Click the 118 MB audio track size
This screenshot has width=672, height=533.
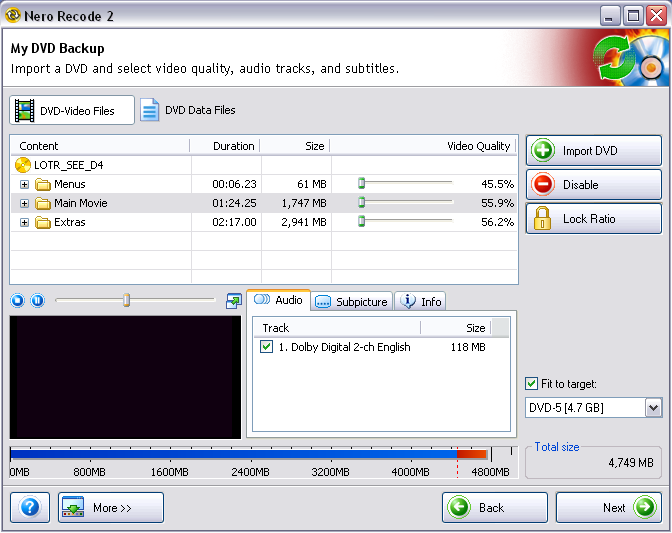[x=468, y=347]
